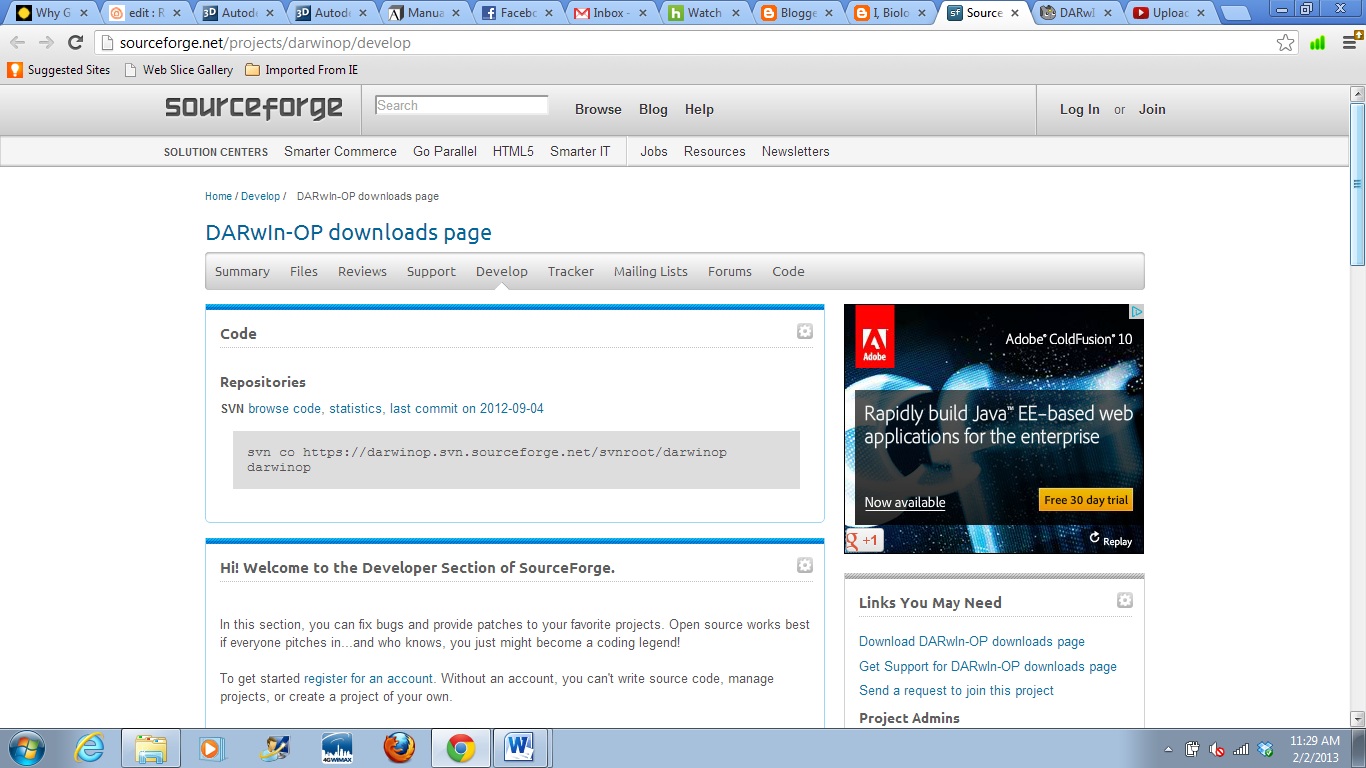Click the AdChoices icon on the Adobe ad
This screenshot has width=1366, height=768.
tap(1136, 312)
